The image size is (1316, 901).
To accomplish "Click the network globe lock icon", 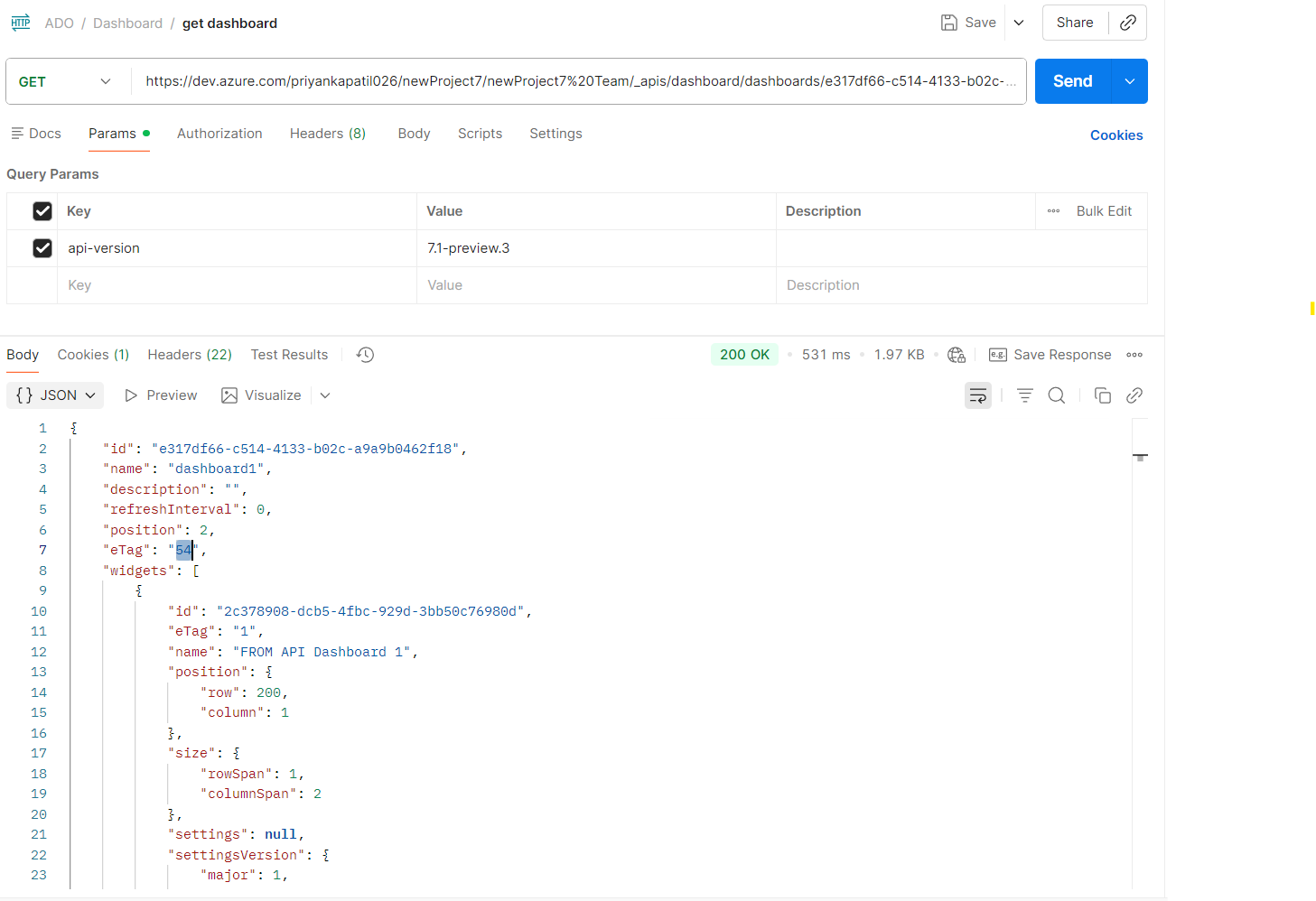I will click(957, 355).
